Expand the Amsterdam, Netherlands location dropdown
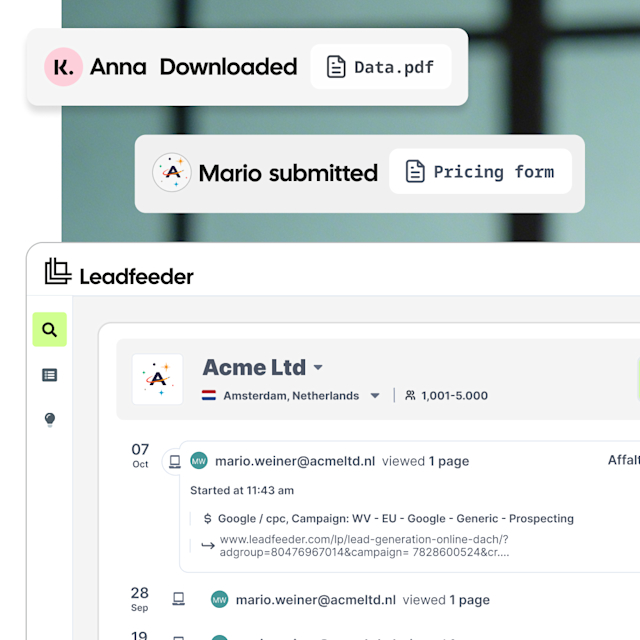Image resolution: width=640 pixels, height=640 pixels. coord(375,396)
